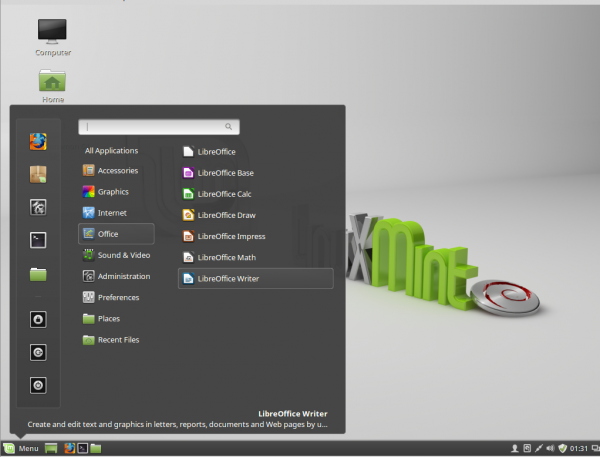Launch Firefox from the bottom panel
Screen dimensions: 600x457
point(70,448)
